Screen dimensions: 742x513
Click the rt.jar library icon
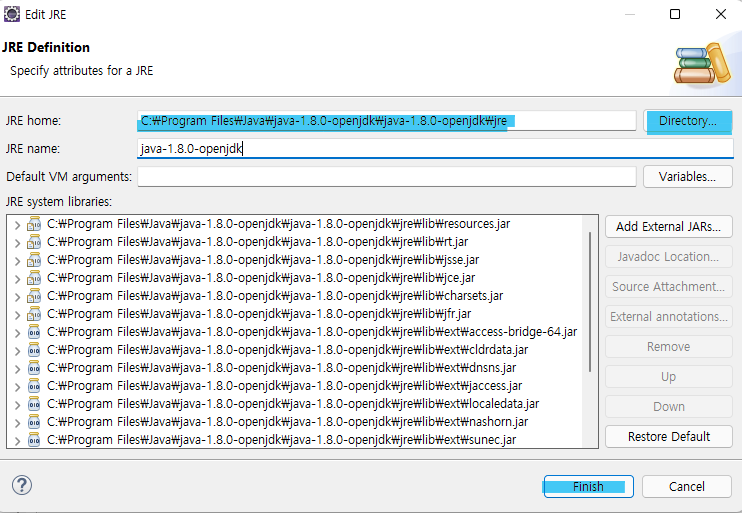pyautogui.click(x=34, y=242)
